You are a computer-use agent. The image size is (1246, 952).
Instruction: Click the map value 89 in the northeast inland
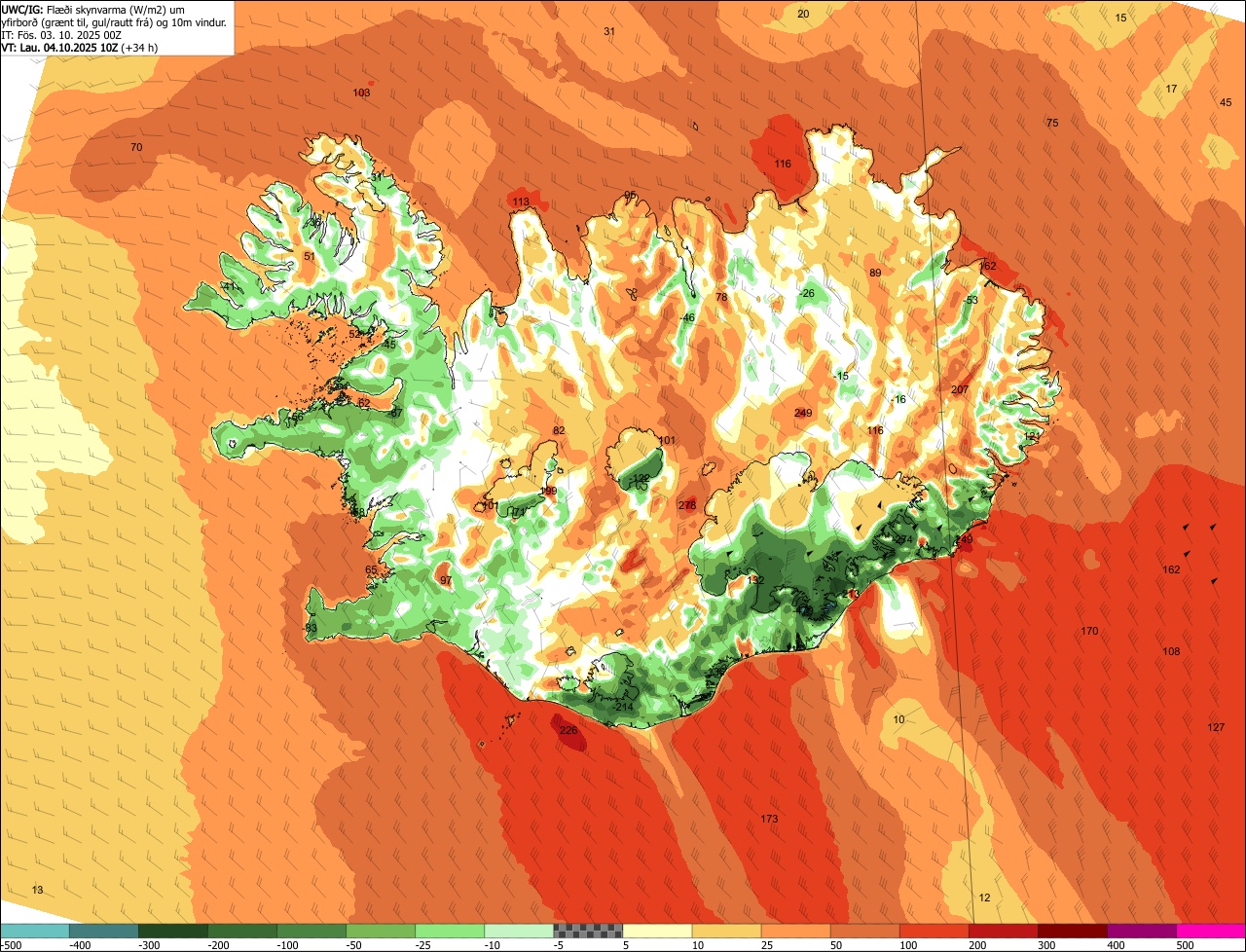click(875, 273)
